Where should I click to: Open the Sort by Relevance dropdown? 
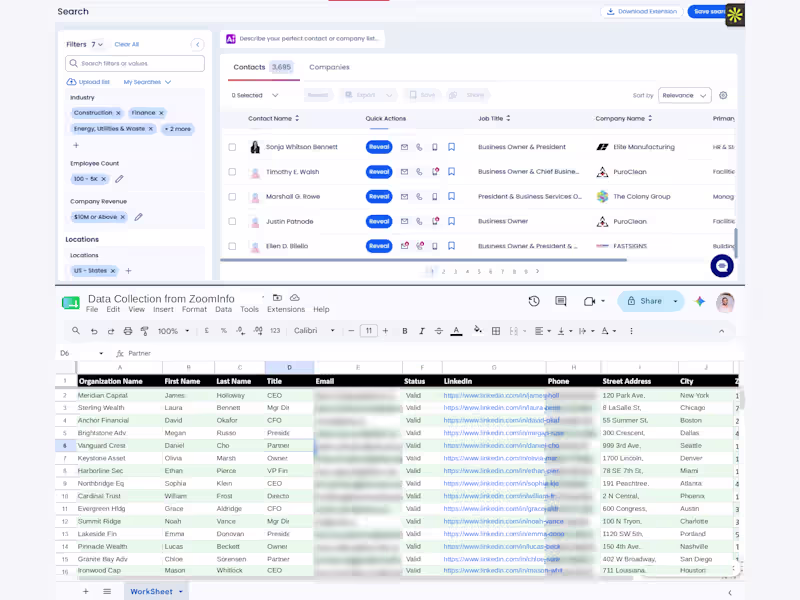684,95
